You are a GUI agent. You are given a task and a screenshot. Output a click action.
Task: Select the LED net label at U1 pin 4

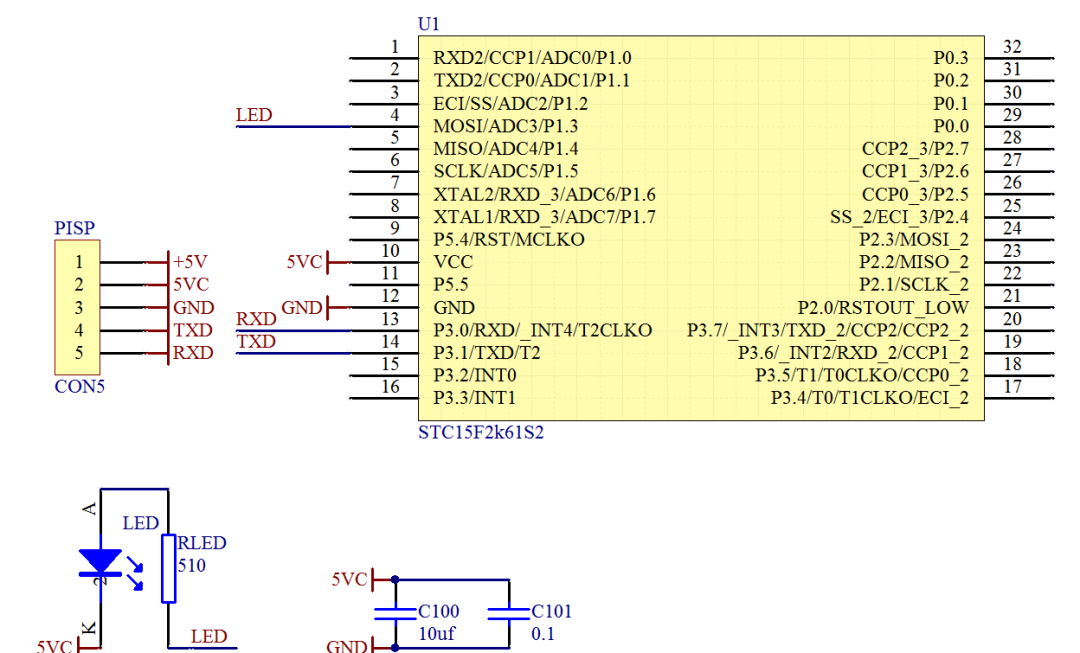coord(254,115)
